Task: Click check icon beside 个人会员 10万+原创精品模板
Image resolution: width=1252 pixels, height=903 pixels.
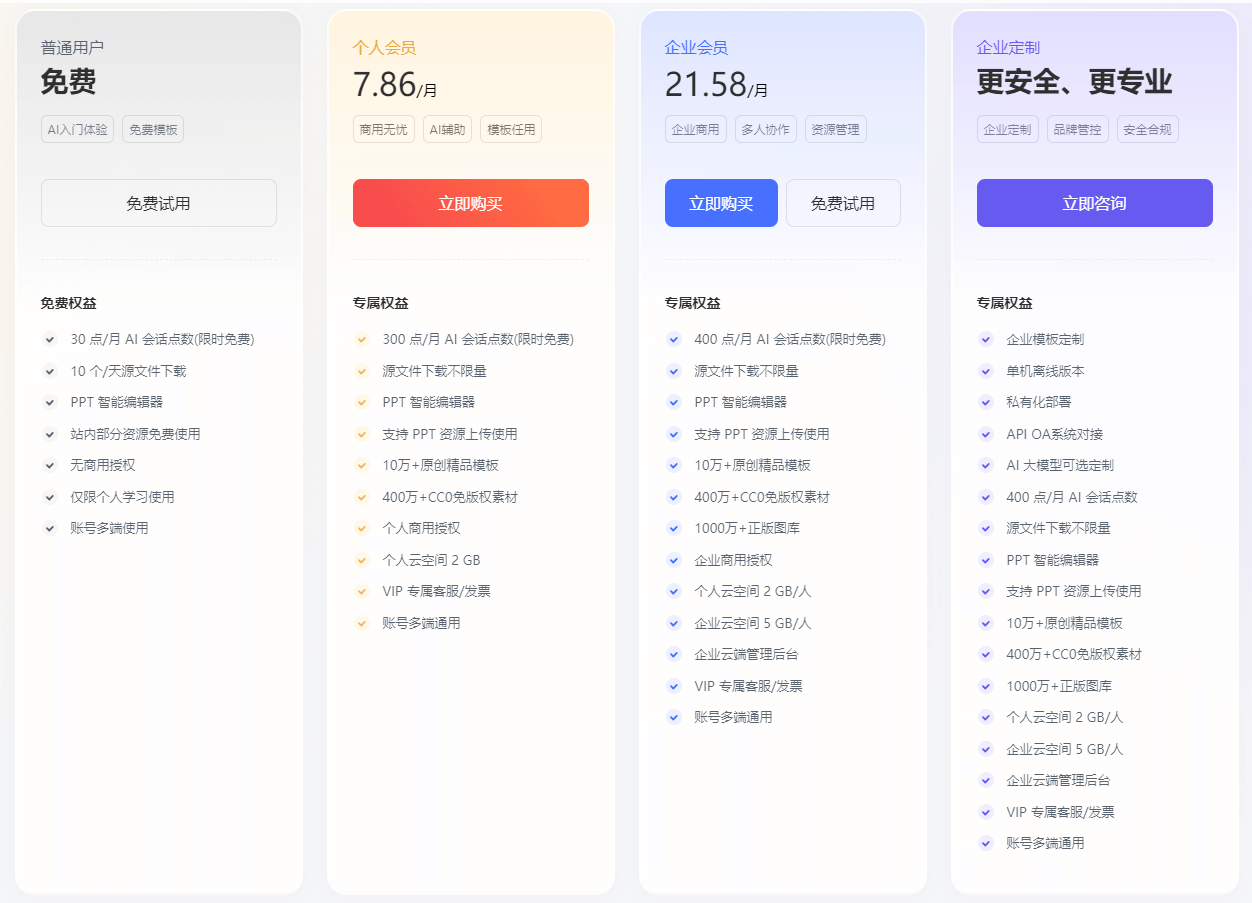Action: pos(362,465)
